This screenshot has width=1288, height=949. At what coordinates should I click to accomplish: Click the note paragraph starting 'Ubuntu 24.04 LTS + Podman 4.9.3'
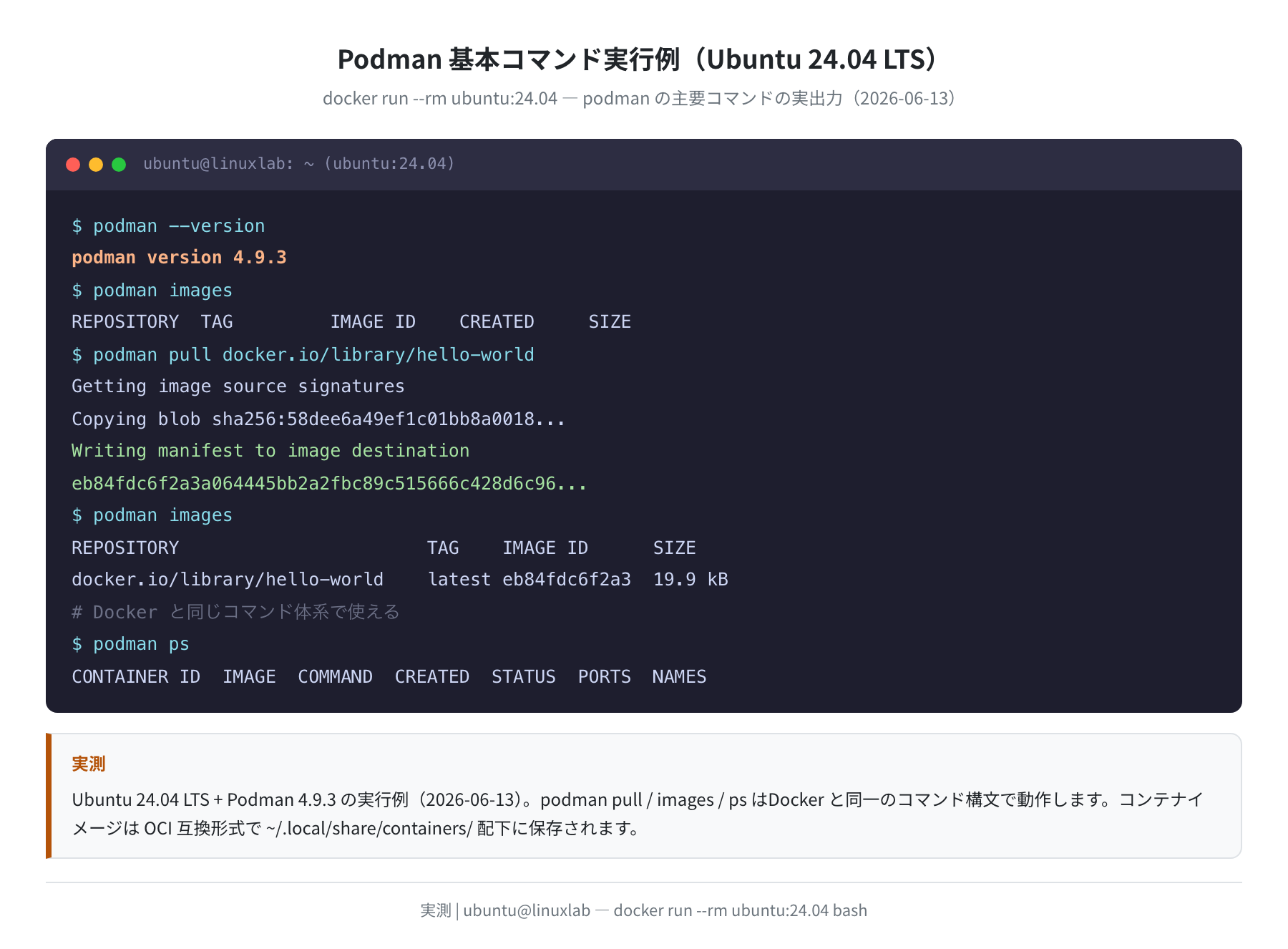coord(638,814)
